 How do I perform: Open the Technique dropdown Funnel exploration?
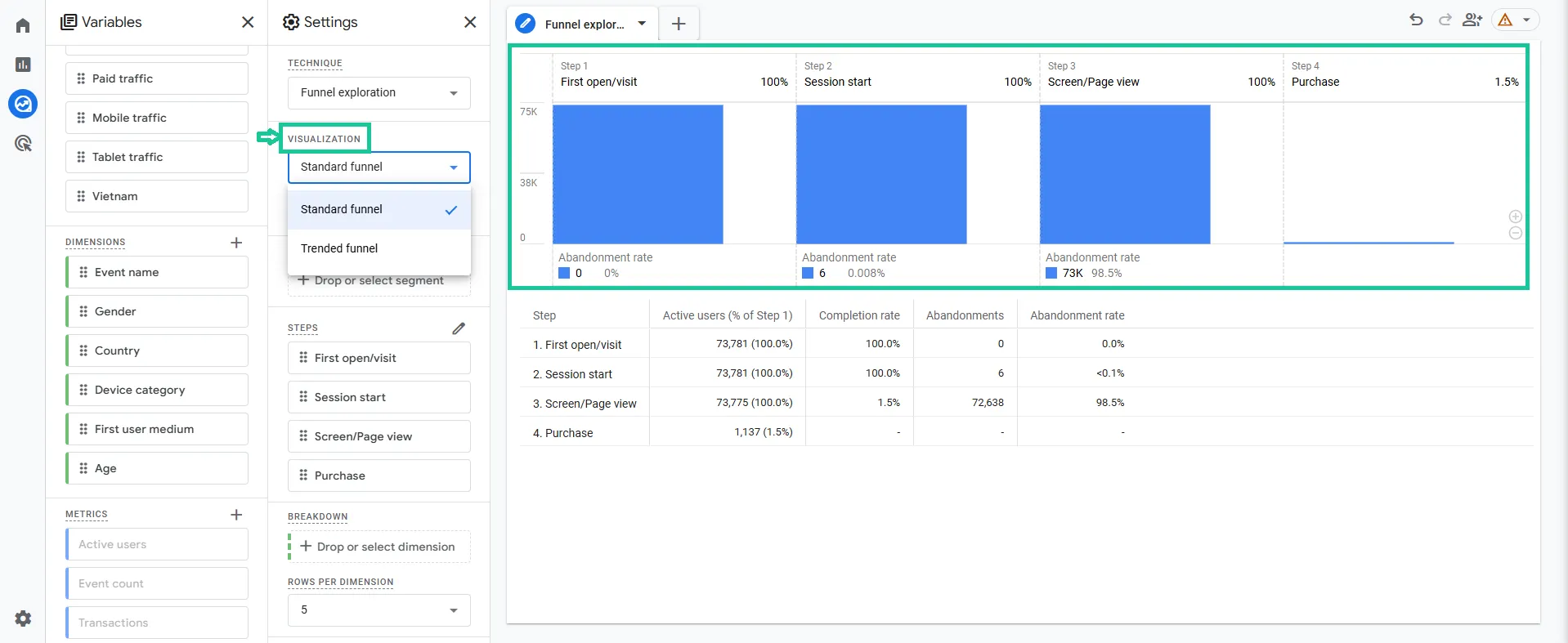point(379,93)
